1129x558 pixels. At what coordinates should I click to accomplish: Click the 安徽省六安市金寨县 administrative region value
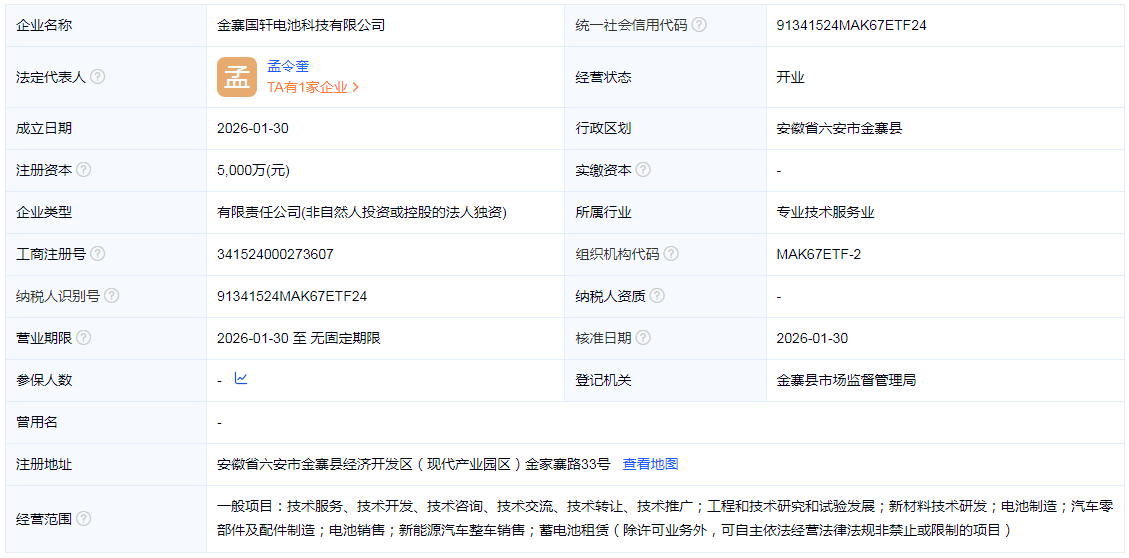click(839, 128)
